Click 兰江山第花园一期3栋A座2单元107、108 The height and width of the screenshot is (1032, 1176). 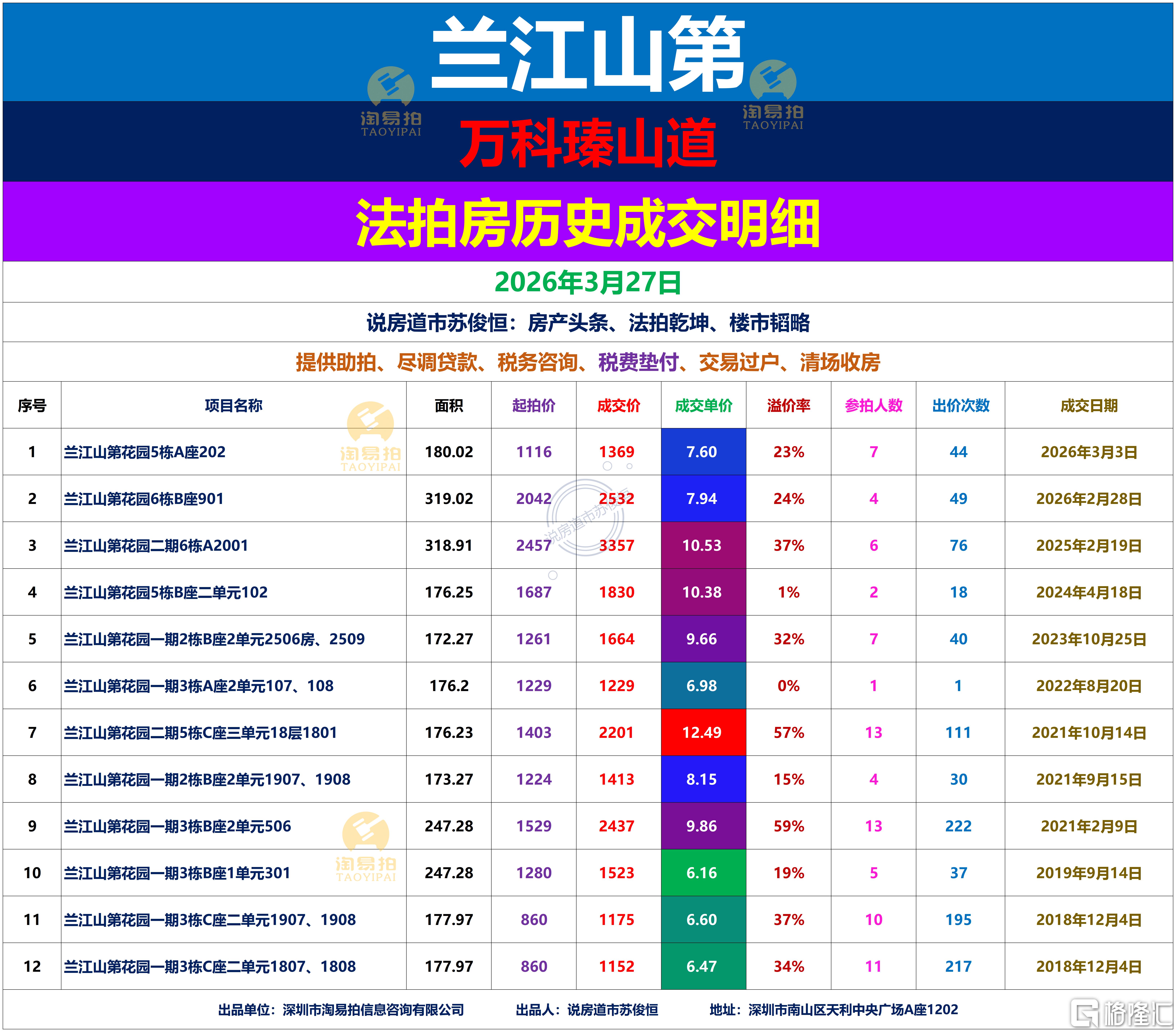pyautogui.click(x=199, y=686)
